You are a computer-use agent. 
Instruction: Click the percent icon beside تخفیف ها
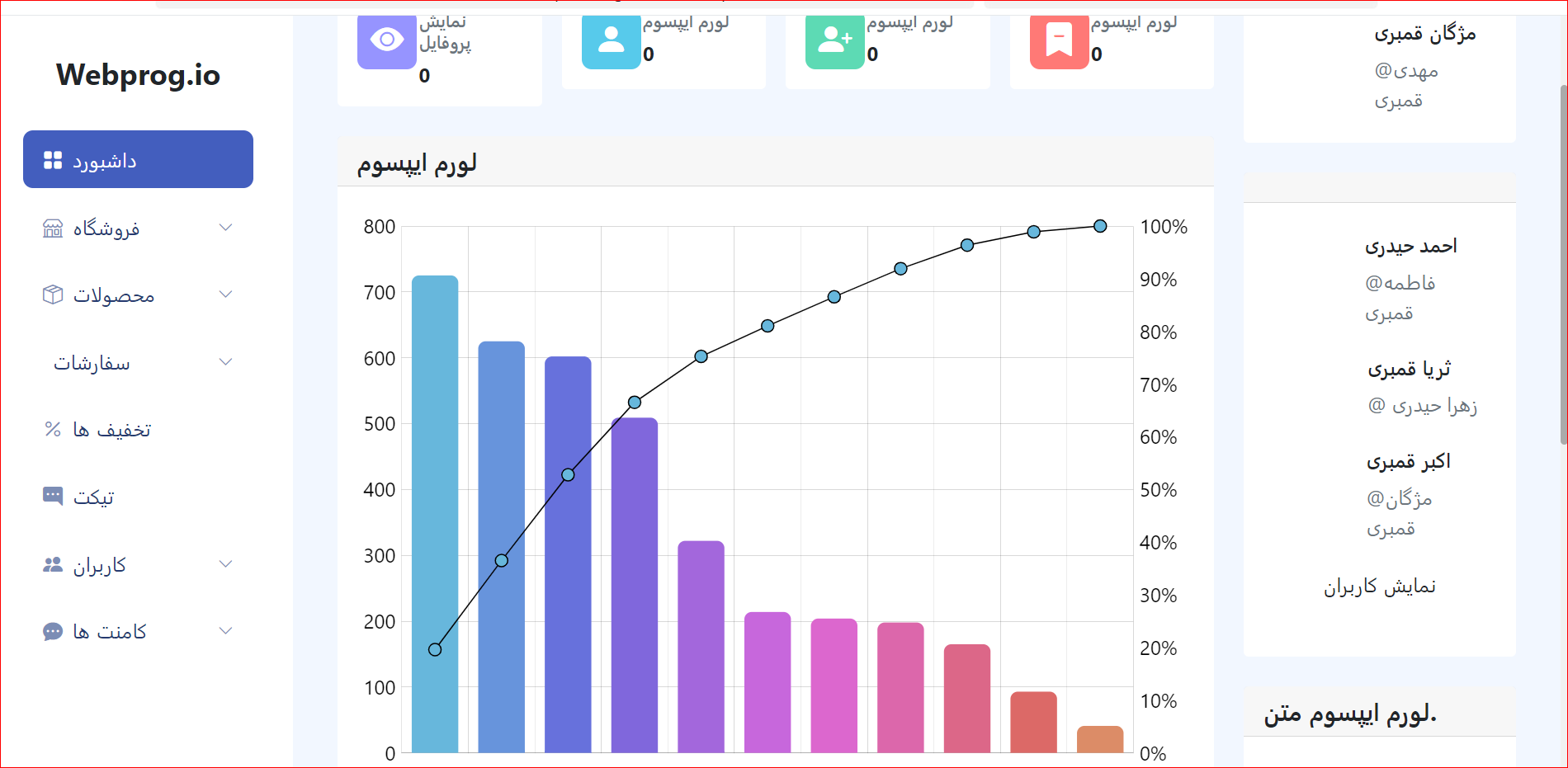[53, 429]
